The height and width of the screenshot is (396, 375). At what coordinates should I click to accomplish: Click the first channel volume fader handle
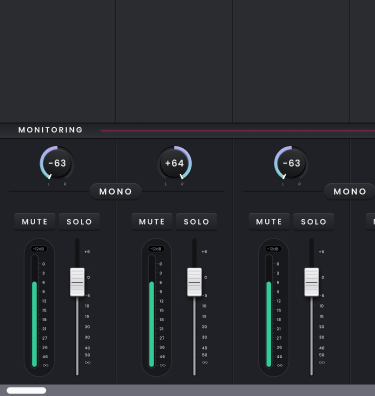click(x=77, y=282)
